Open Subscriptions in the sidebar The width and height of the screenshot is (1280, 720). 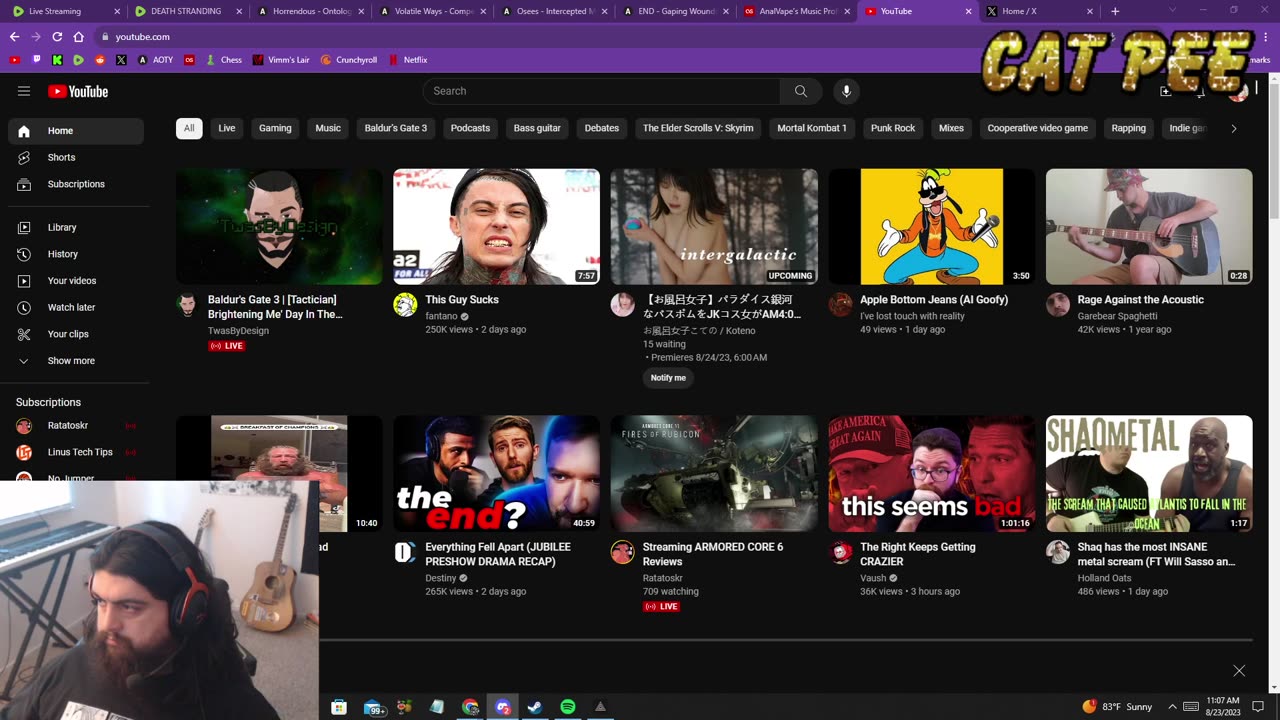(x=76, y=184)
